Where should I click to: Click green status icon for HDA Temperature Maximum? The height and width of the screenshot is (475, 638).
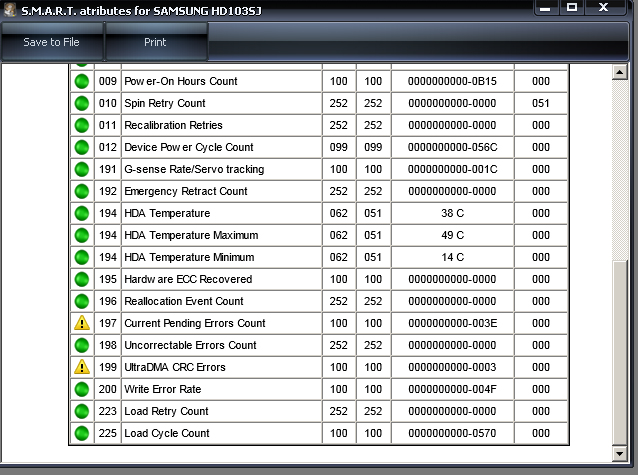pos(82,235)
